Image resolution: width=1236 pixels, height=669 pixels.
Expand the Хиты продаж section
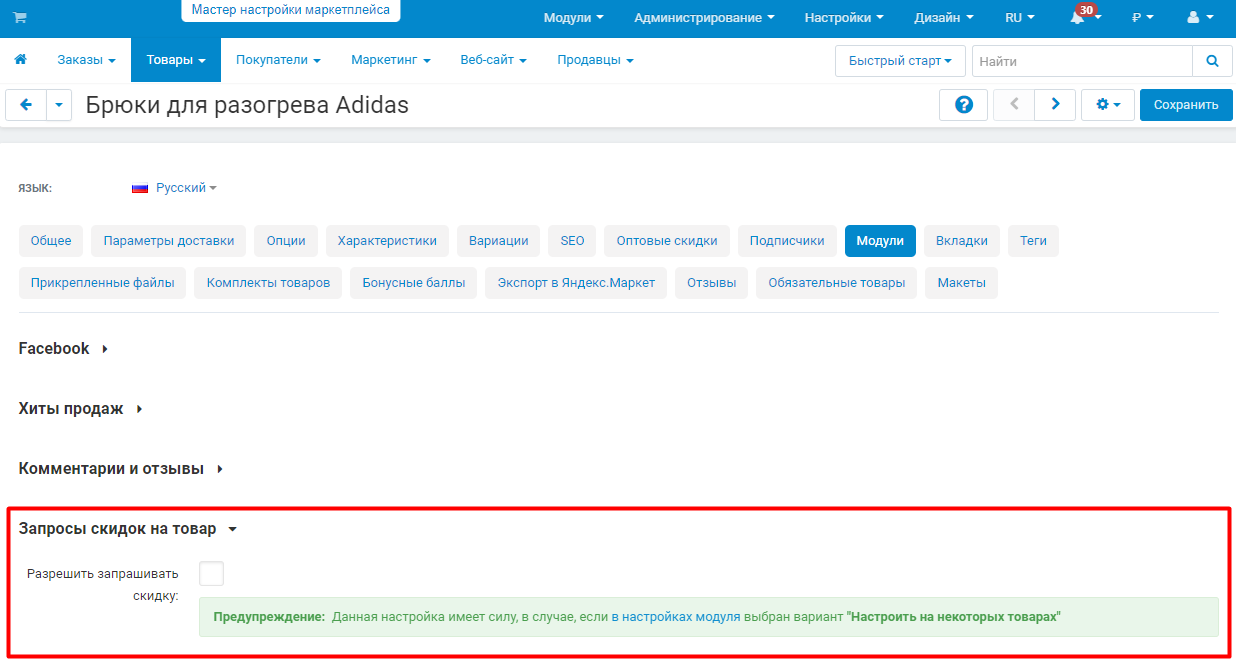[81, 408]
